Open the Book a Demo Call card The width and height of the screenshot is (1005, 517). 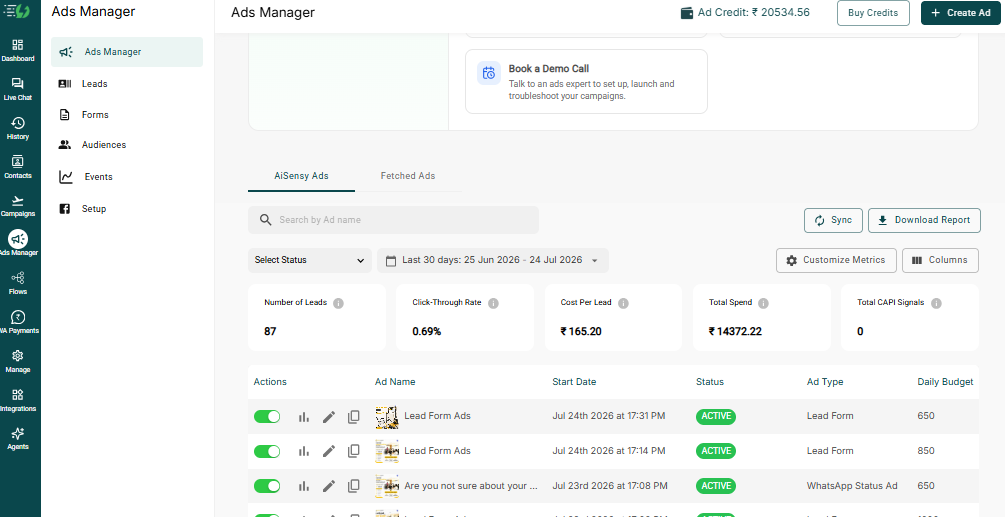pos(586,81)
